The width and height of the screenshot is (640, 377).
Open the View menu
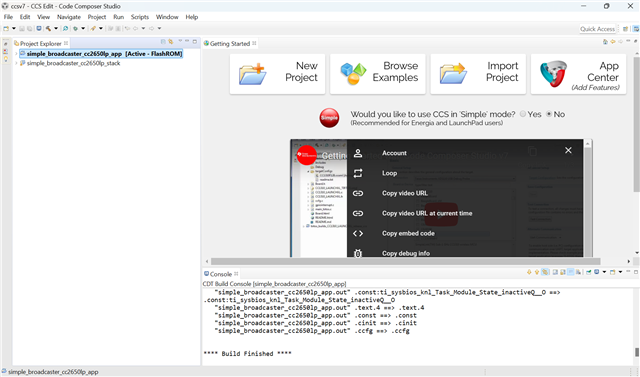click(43, 17)
